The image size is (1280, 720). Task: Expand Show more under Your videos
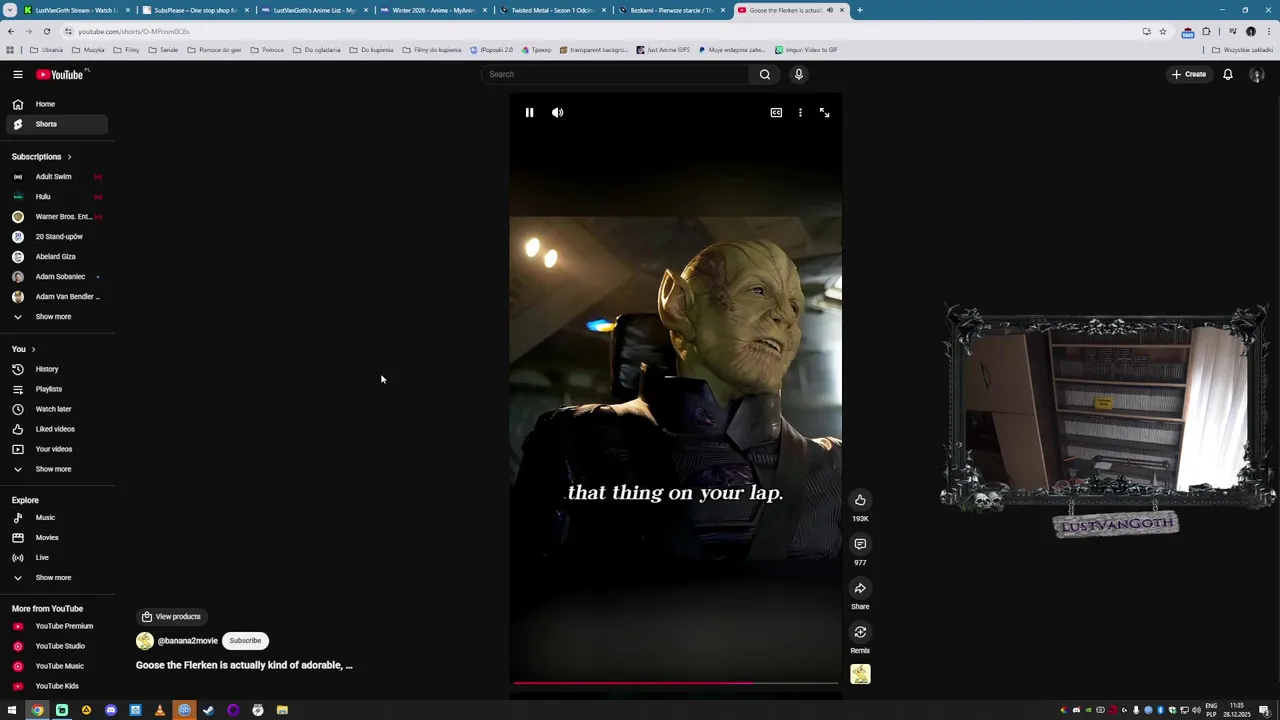point(55,469)
